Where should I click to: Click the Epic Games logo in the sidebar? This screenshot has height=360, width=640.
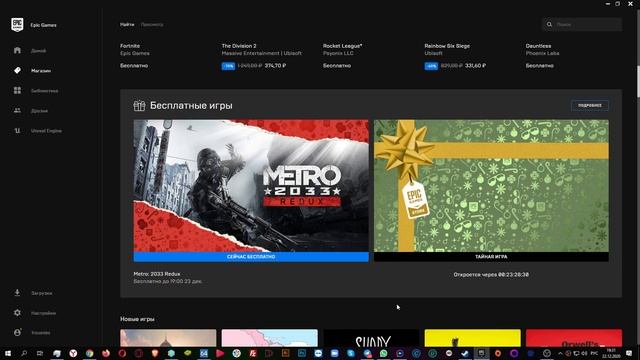pos(17,25)
